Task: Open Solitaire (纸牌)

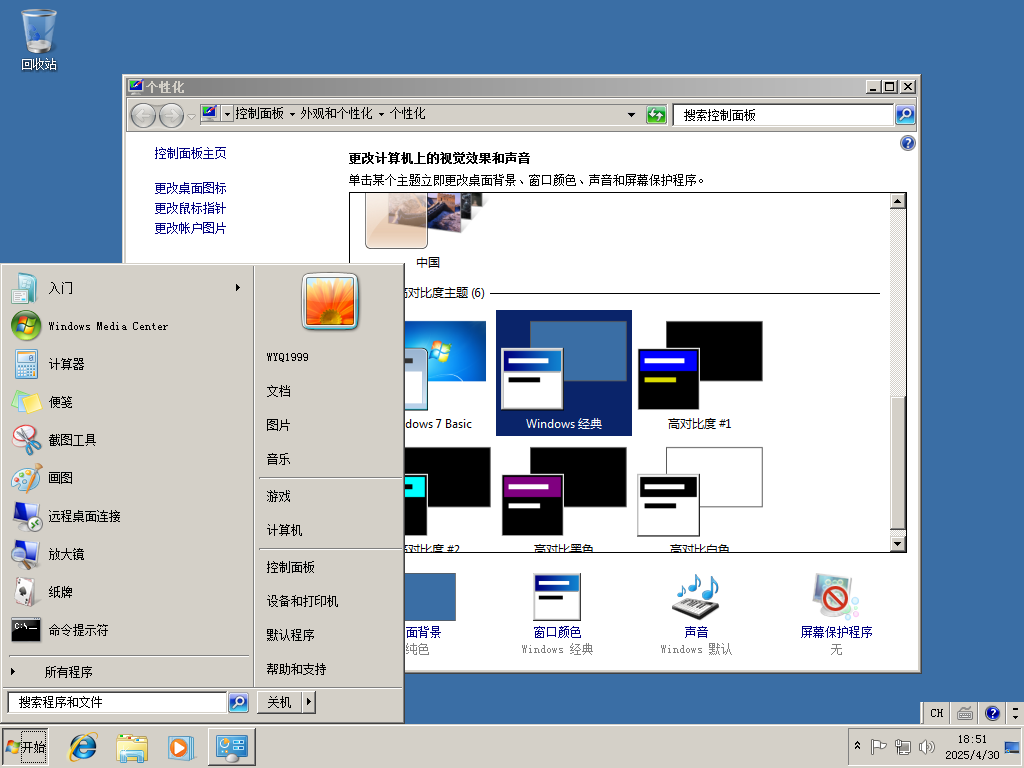Action: click(x=127, y=592)
